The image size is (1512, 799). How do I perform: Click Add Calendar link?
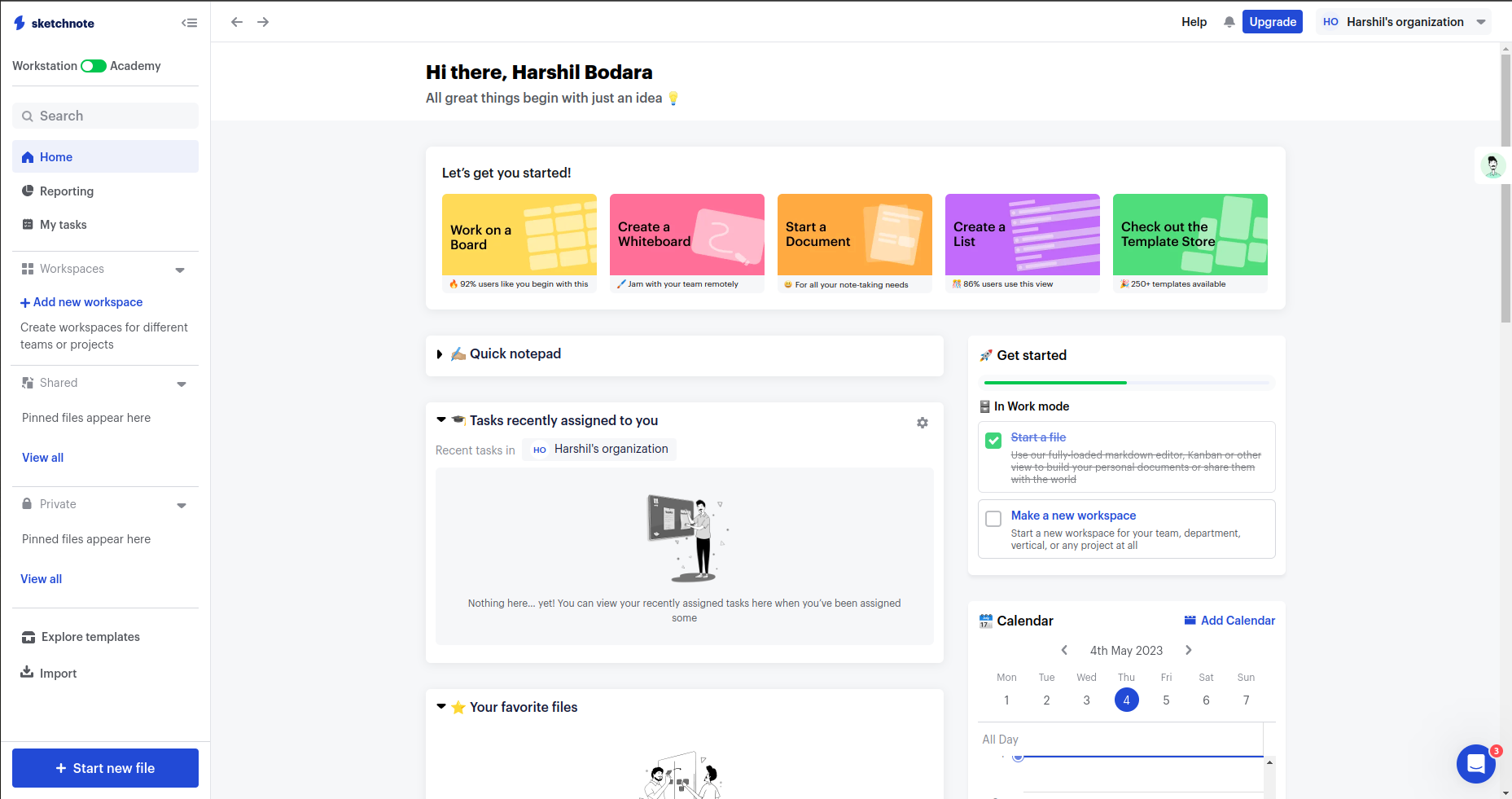1229,621
